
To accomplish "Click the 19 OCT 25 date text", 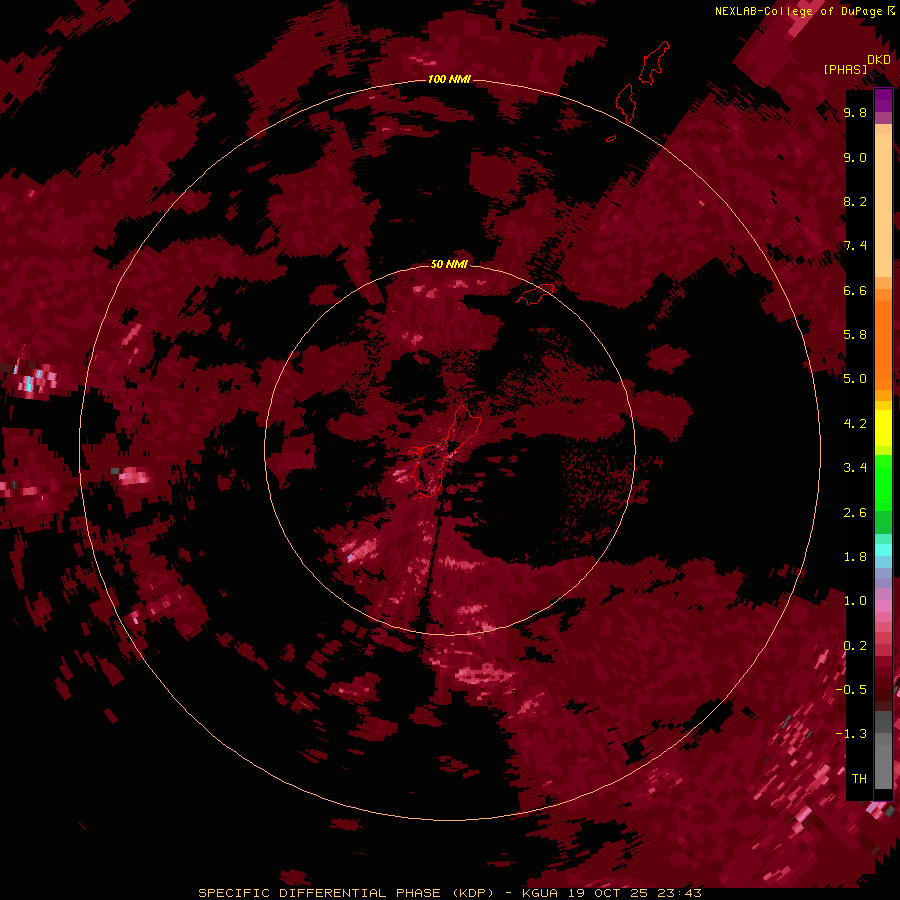I will pos(609,893).
